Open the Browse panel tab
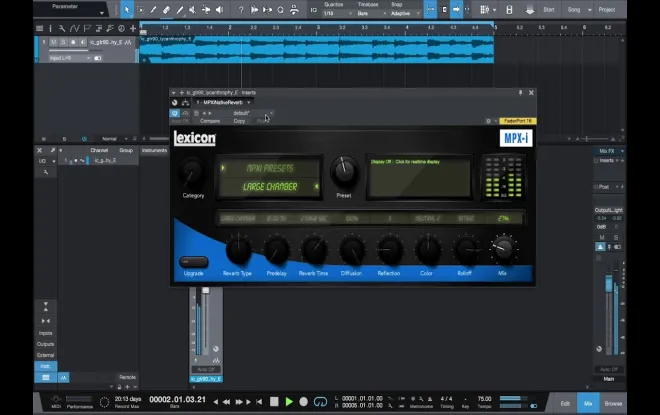 pos(613,404)
